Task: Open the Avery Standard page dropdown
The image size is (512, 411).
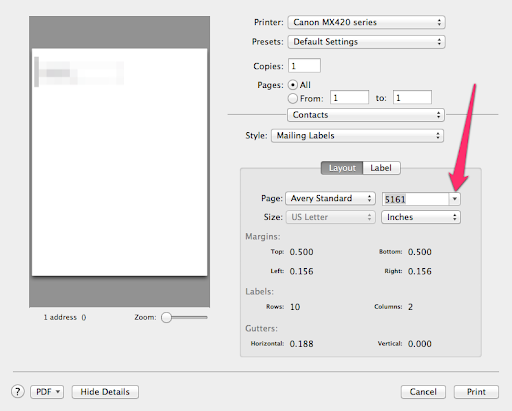Action: (330, 198)
